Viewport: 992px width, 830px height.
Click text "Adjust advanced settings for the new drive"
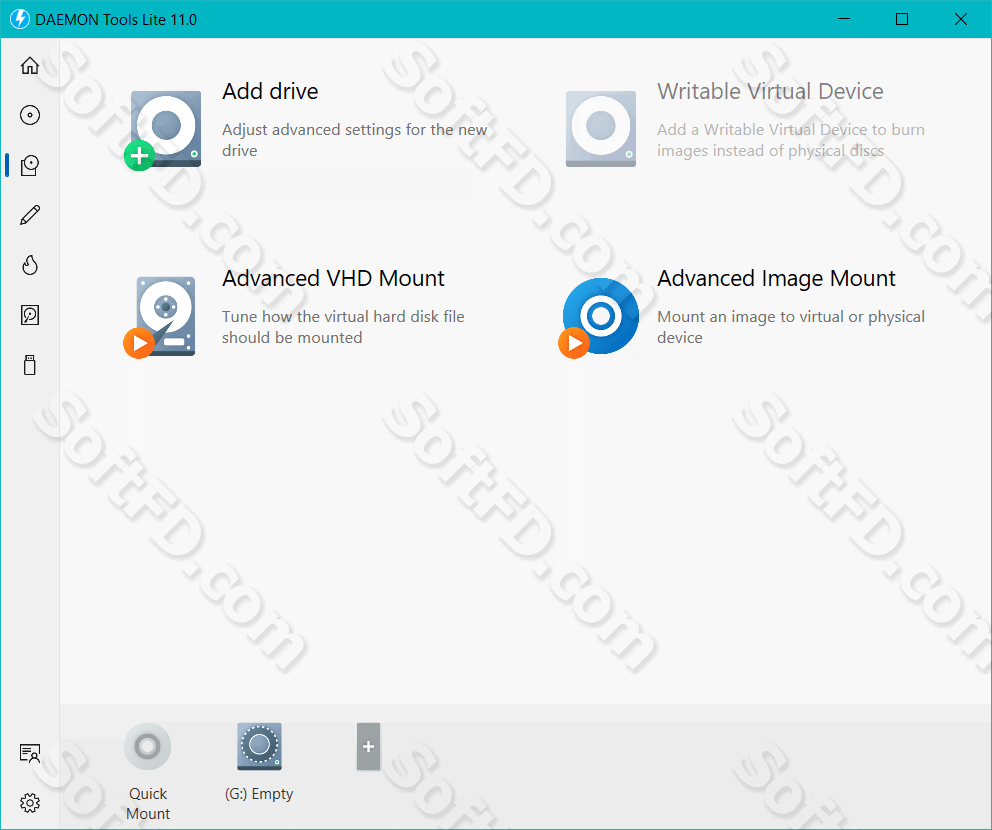[x=354, y=140]
